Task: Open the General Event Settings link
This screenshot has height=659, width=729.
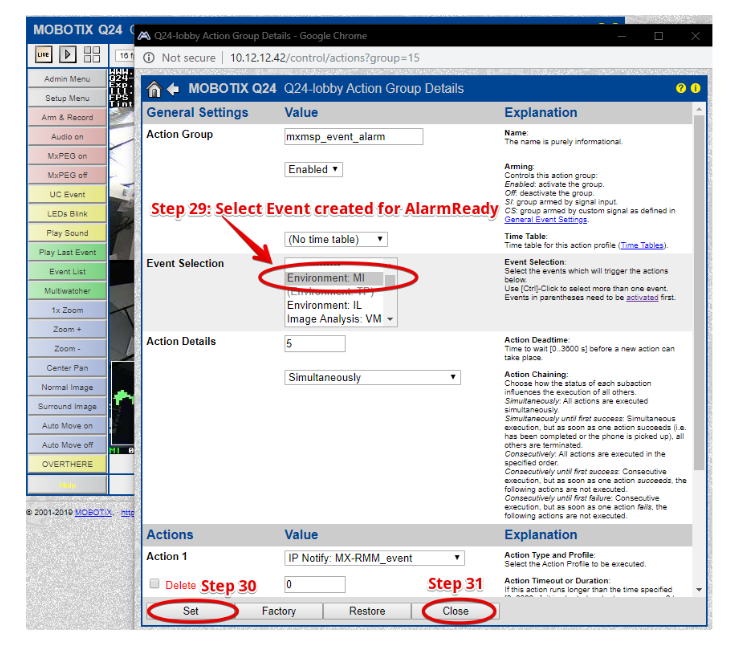Action: pos(546,220)
